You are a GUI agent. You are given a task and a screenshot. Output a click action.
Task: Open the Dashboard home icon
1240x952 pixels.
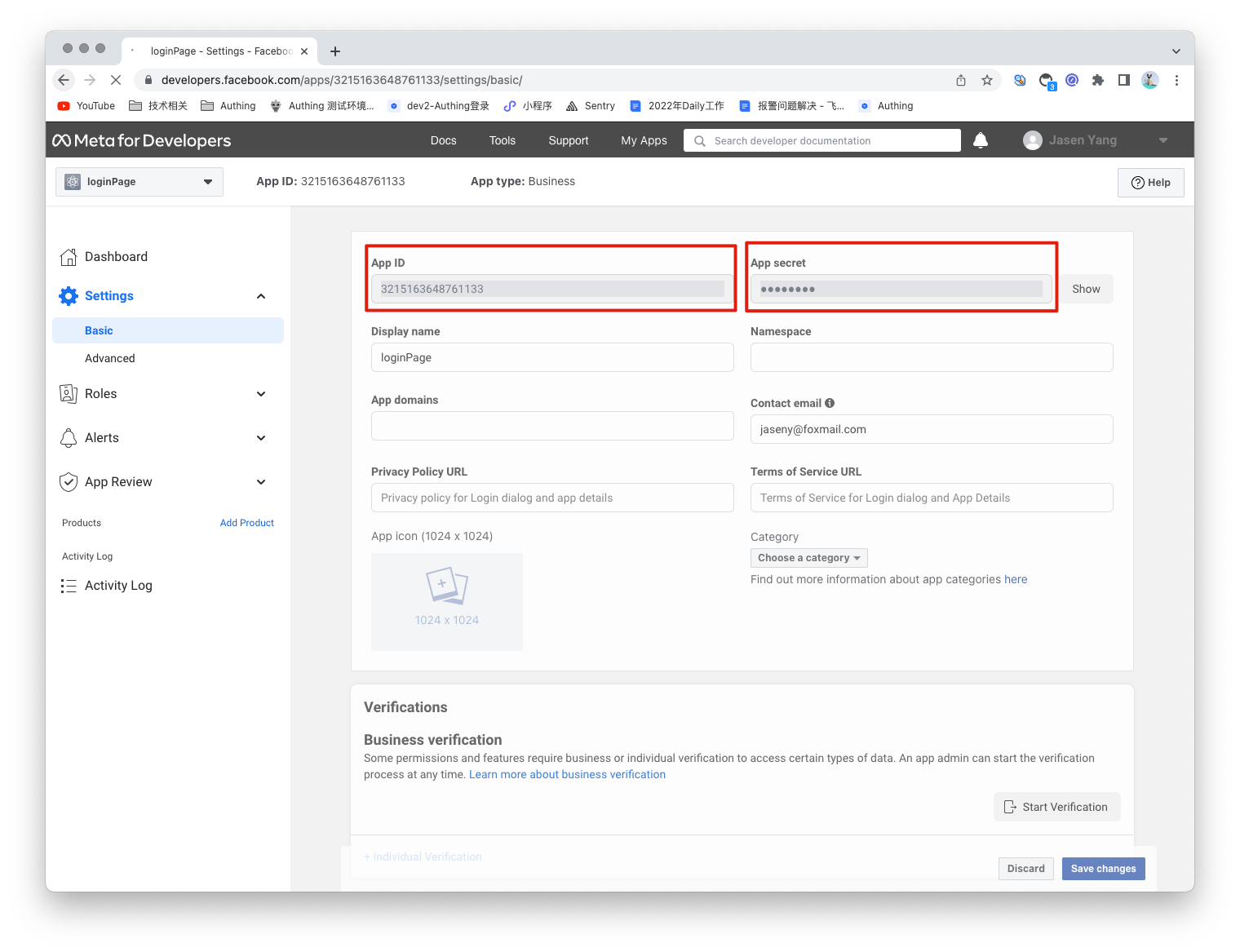point(69,257)
